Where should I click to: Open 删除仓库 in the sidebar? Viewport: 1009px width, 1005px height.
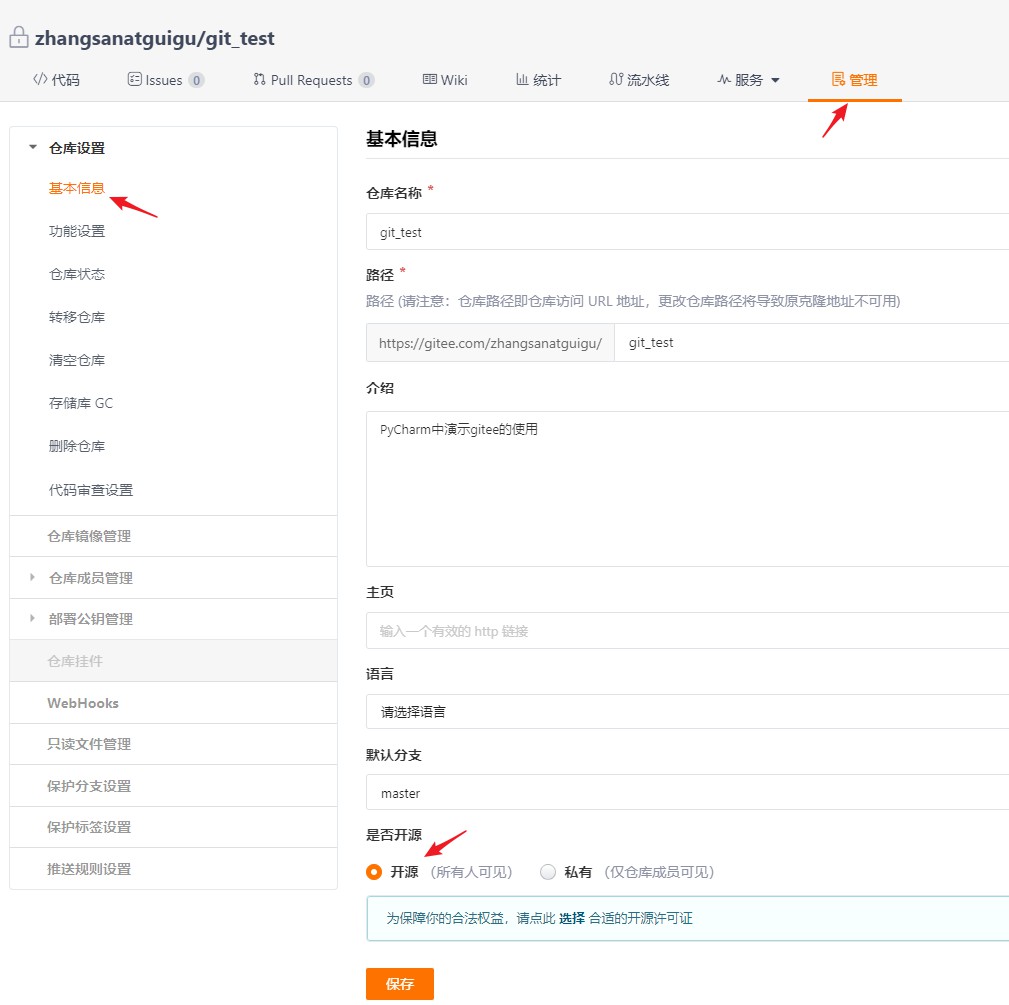tap(77, 447)
